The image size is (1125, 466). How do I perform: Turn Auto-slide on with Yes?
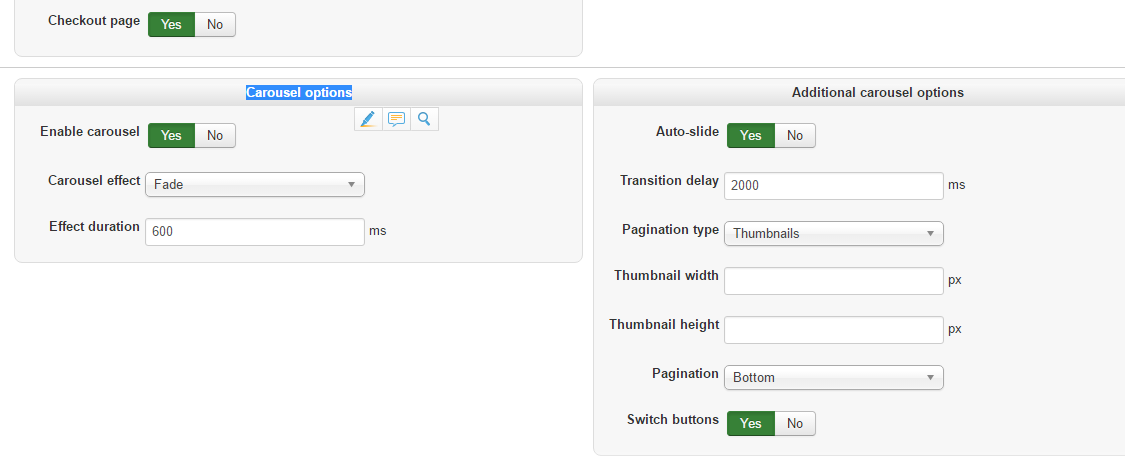click(750, 135)
